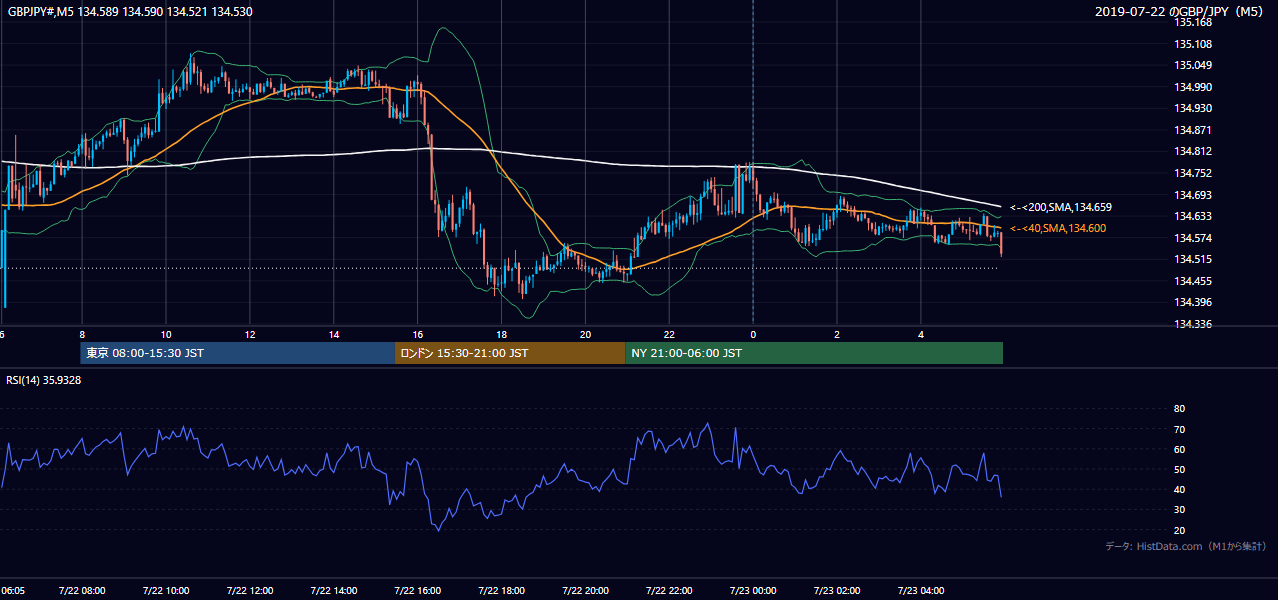This screenshot has height=600, width=1278.
Task: Click price axis label 134.455
Action: click(x=1193, y=281)
